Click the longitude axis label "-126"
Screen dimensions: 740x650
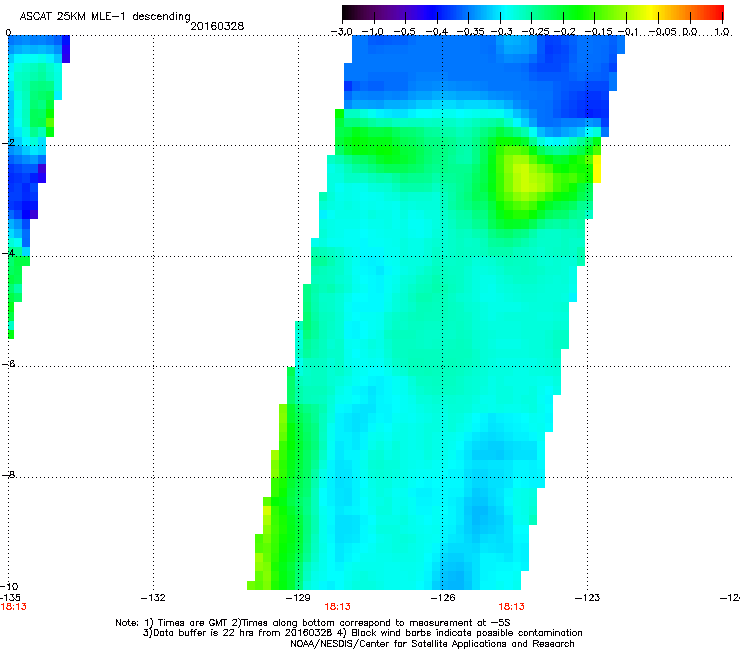[443, 598]
